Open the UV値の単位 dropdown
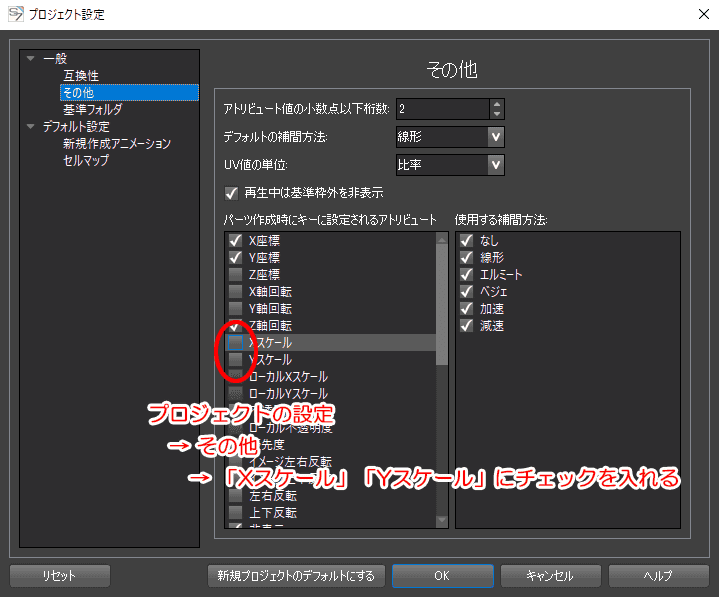The width and height of the screenshot is (719, 597). (x=450, y=165)
